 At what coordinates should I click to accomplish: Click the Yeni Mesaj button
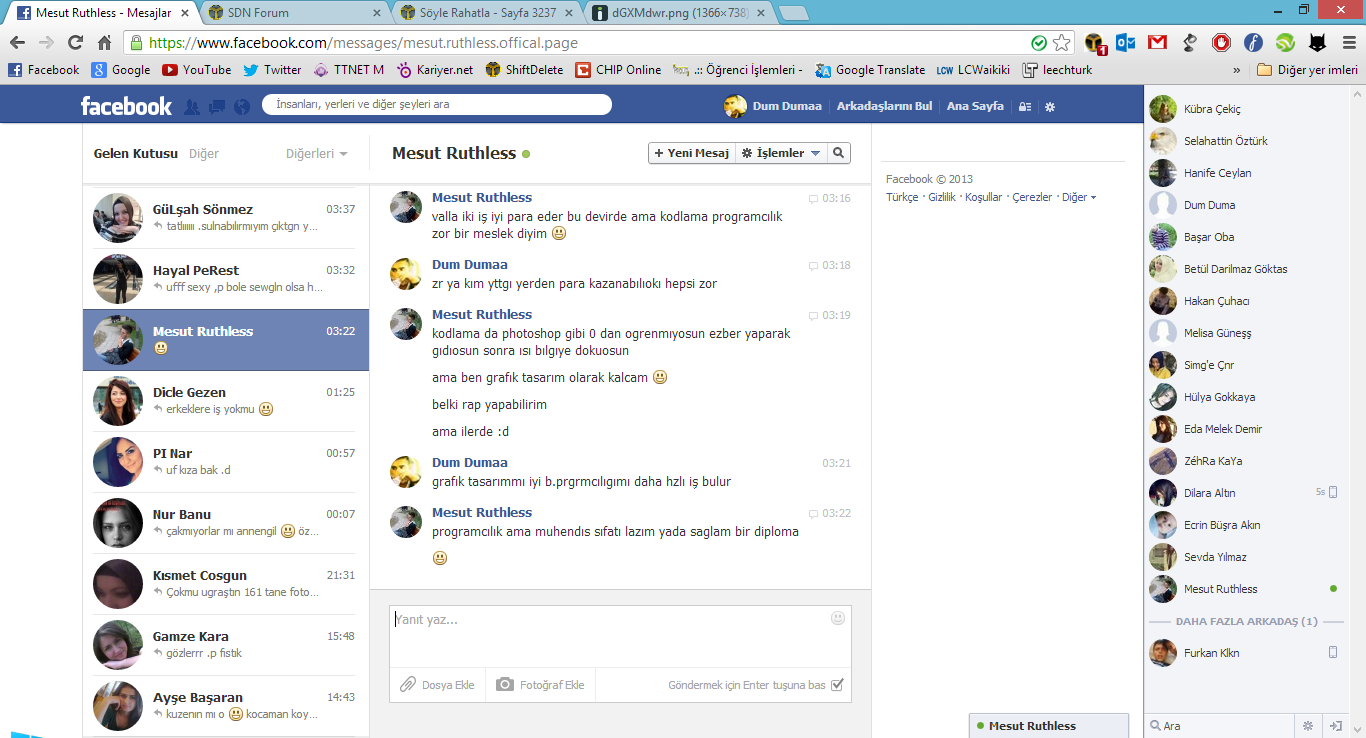[692, 153]
